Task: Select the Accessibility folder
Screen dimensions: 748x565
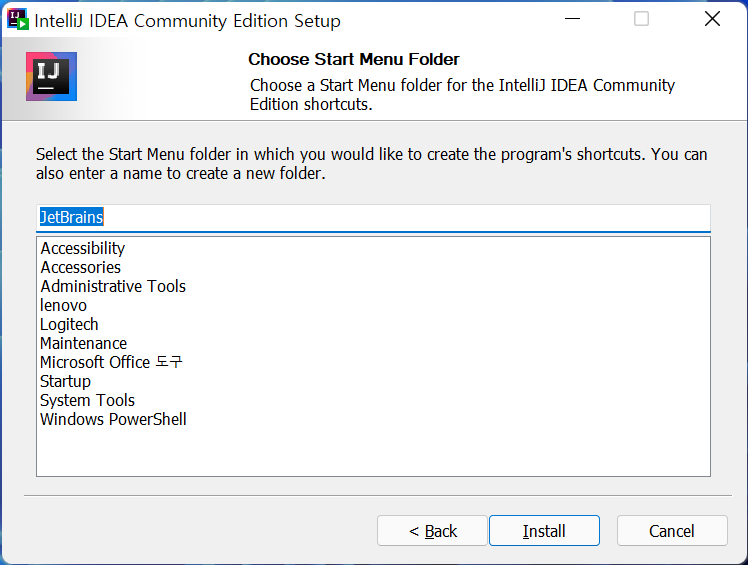Action: [x=83, y=248]
